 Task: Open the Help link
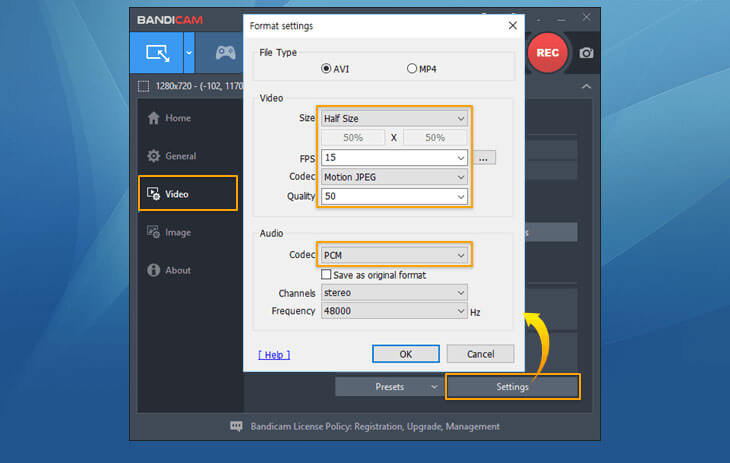(x=274, y=355)
